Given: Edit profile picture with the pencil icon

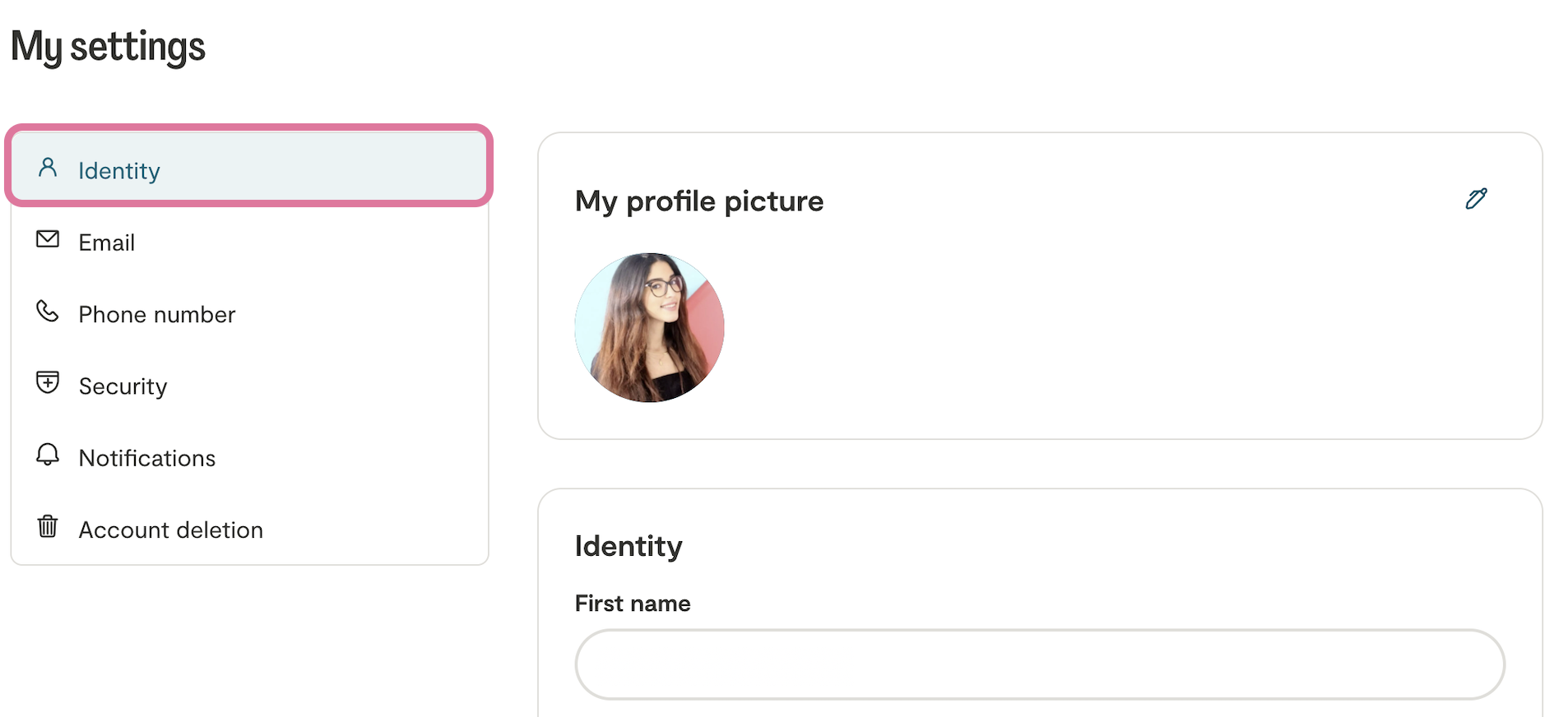Looking at the screenshot, I should (x=1476, y=199).
